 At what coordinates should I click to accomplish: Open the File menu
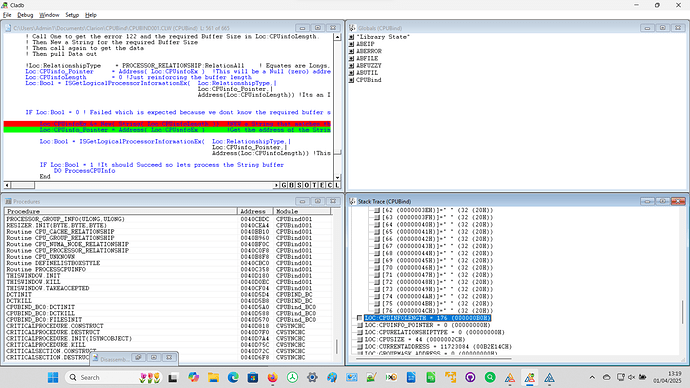coord(7,15)
